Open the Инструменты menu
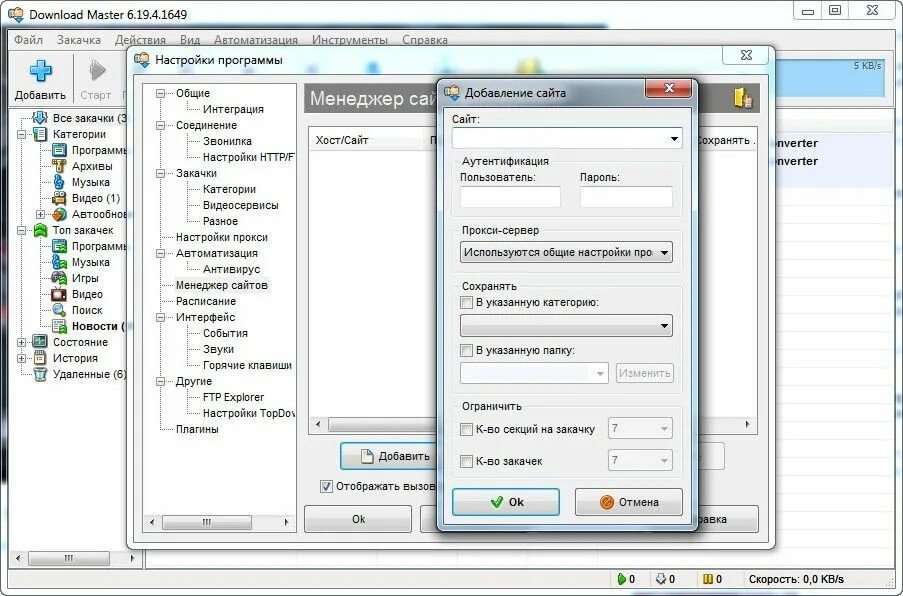 point(350,40)
